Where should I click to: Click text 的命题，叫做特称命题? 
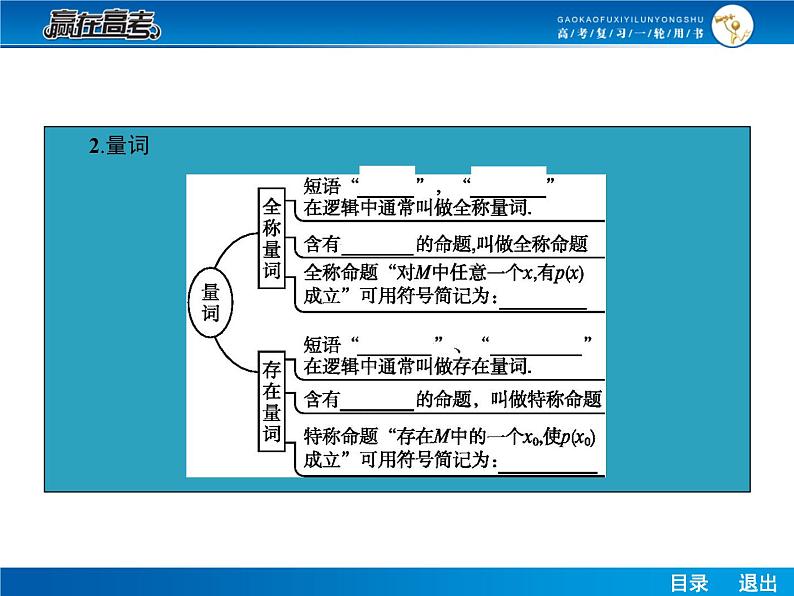508,399
